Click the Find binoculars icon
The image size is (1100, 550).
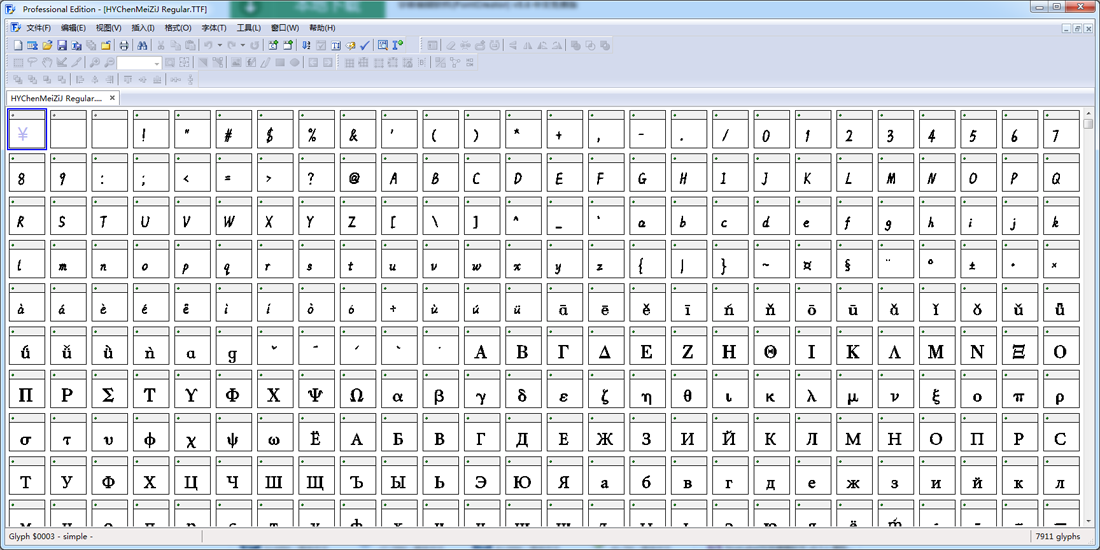[x=142, y=45]
